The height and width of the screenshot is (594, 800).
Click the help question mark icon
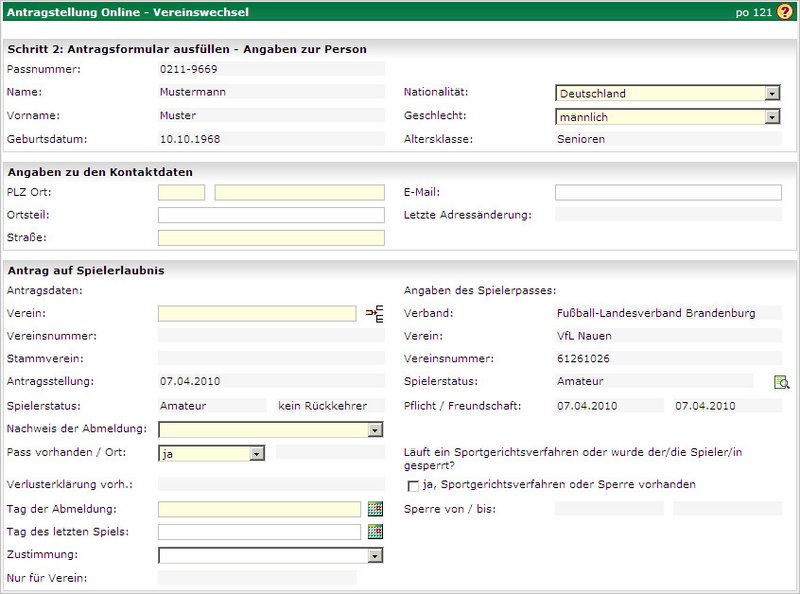click(784, 12)
